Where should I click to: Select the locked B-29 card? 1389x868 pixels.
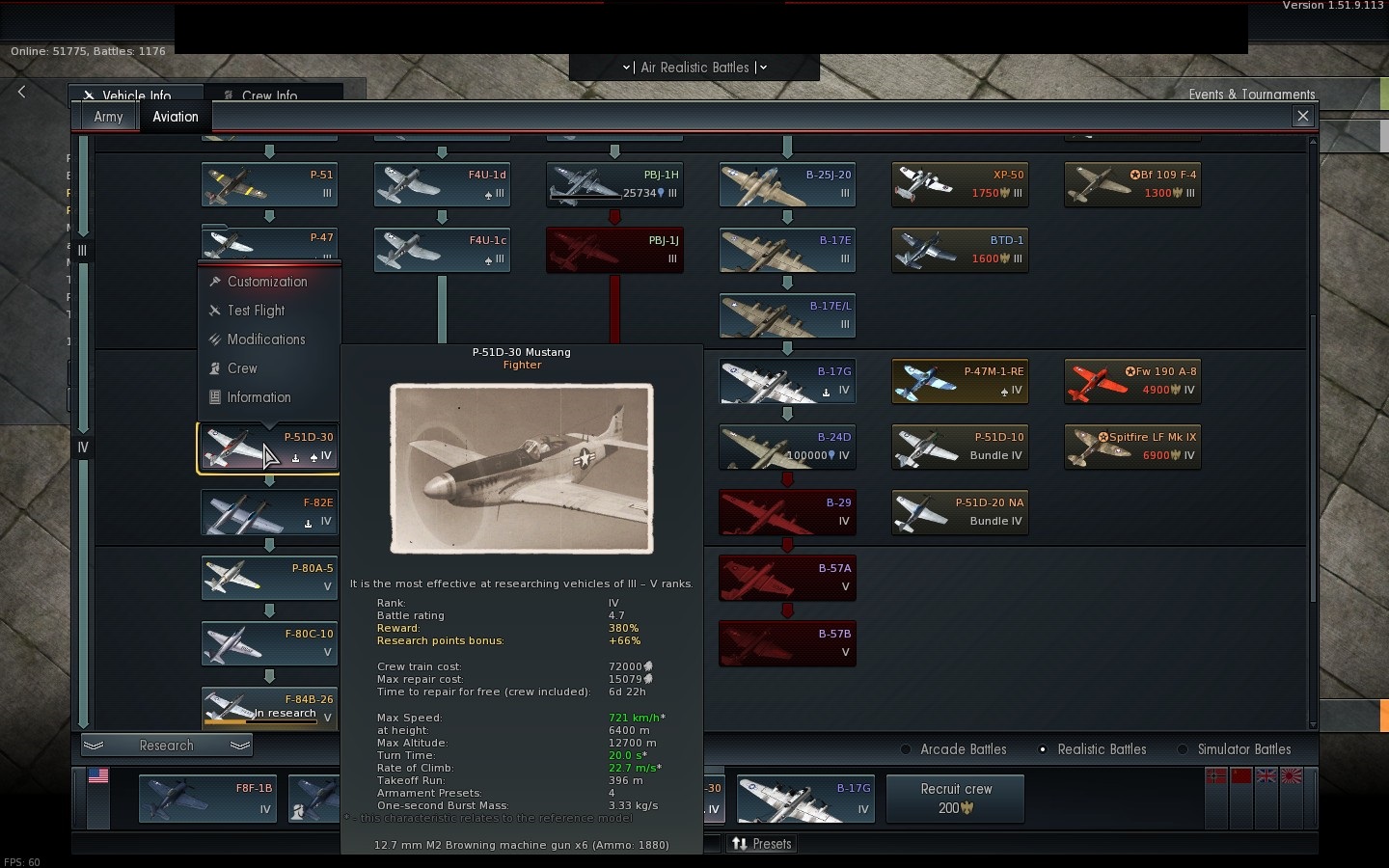[x=787, y=512]
